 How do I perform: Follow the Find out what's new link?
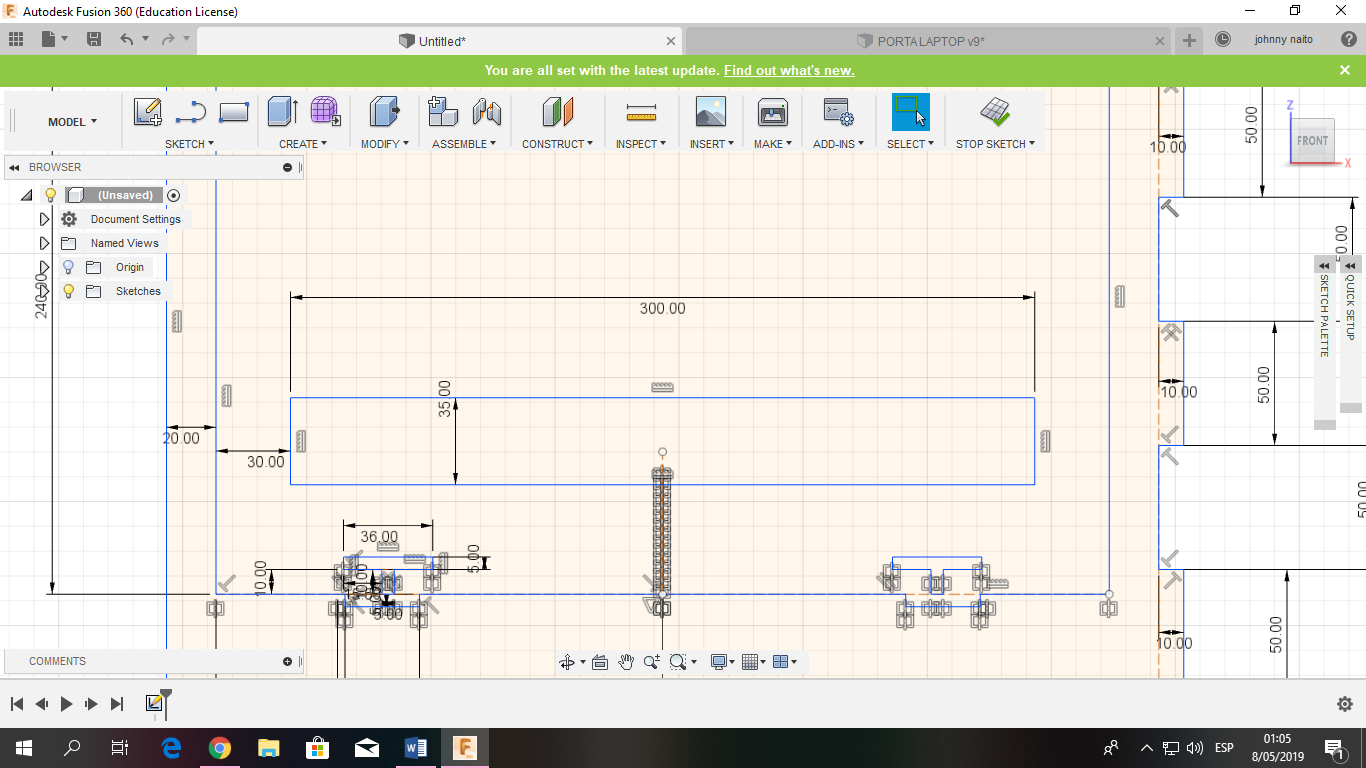[x=789, y=71]
